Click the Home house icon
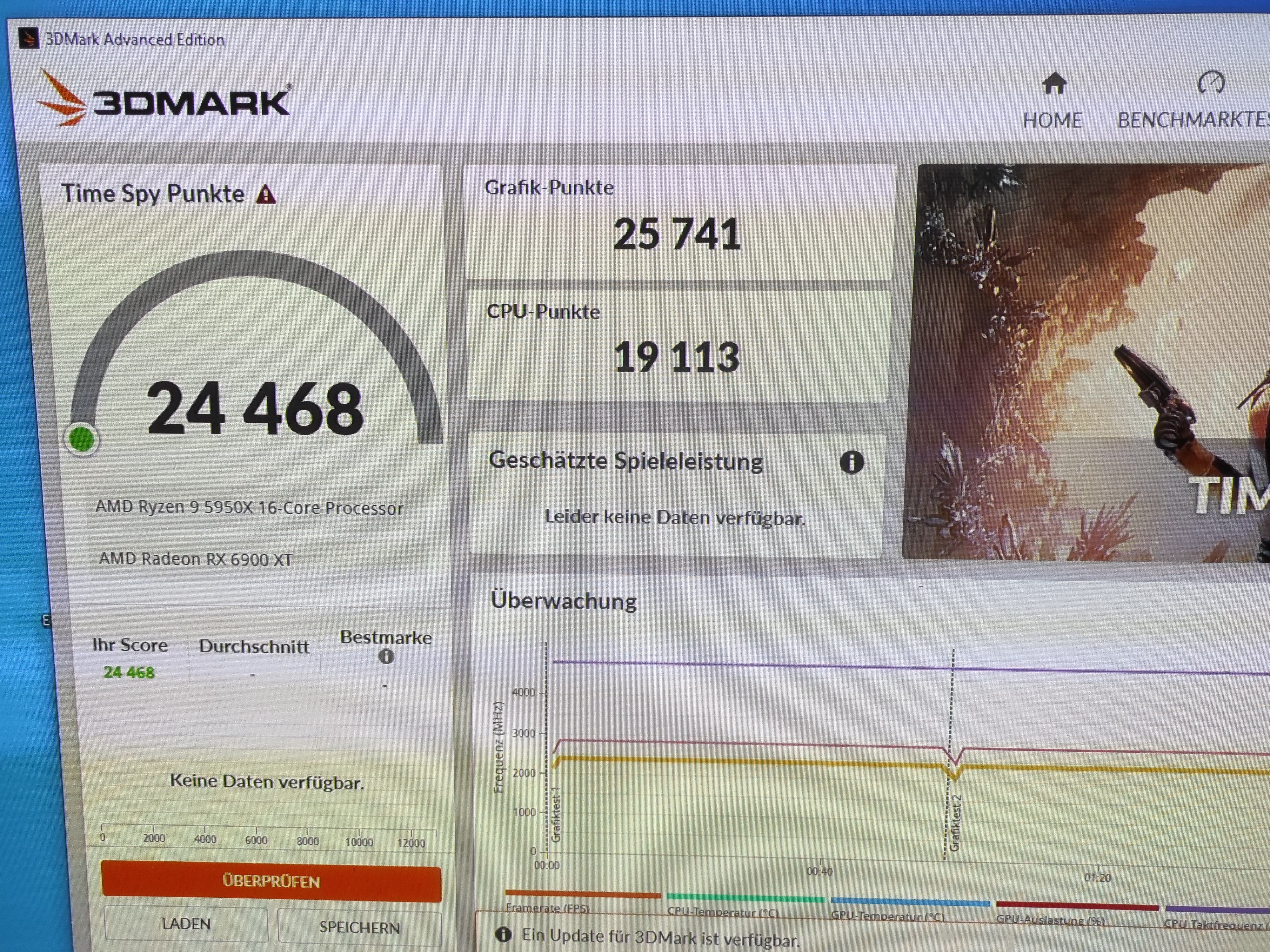The image size is (1270, 952). pos(1054,84)
